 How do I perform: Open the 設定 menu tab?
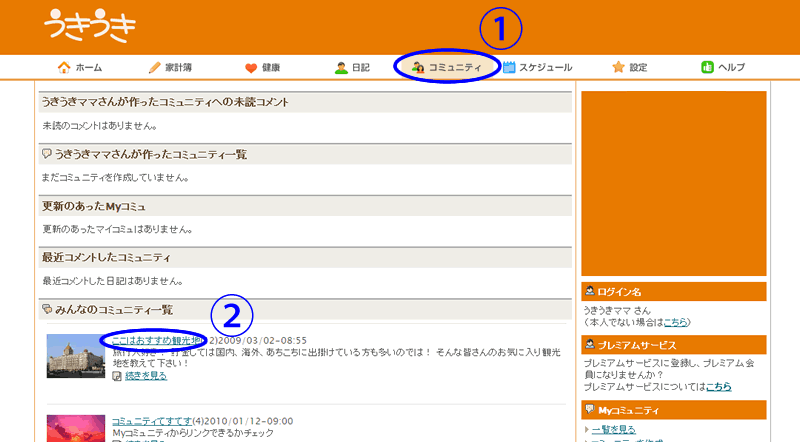(x=630, y=67)
